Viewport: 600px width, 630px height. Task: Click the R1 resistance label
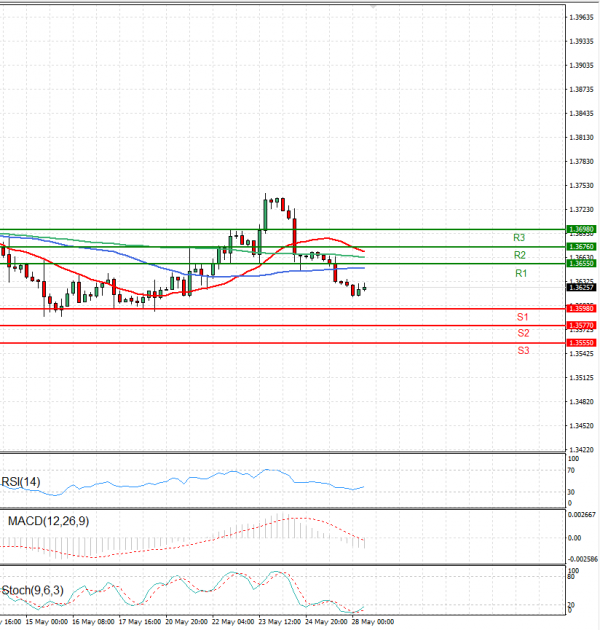coord(521,274)
